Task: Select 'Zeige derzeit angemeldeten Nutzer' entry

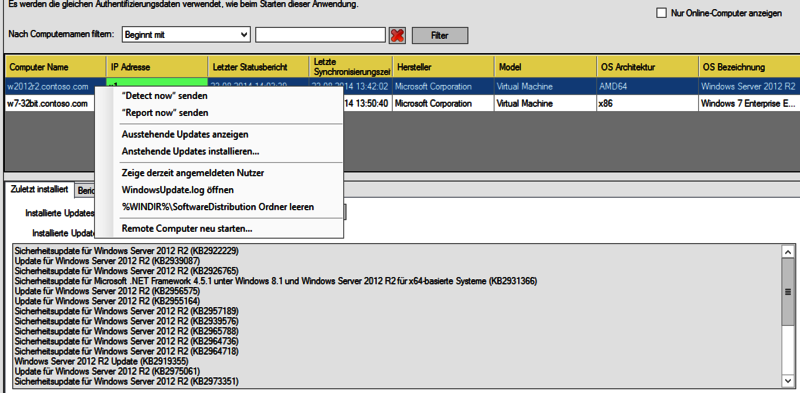Action: [x=193, y=173]
